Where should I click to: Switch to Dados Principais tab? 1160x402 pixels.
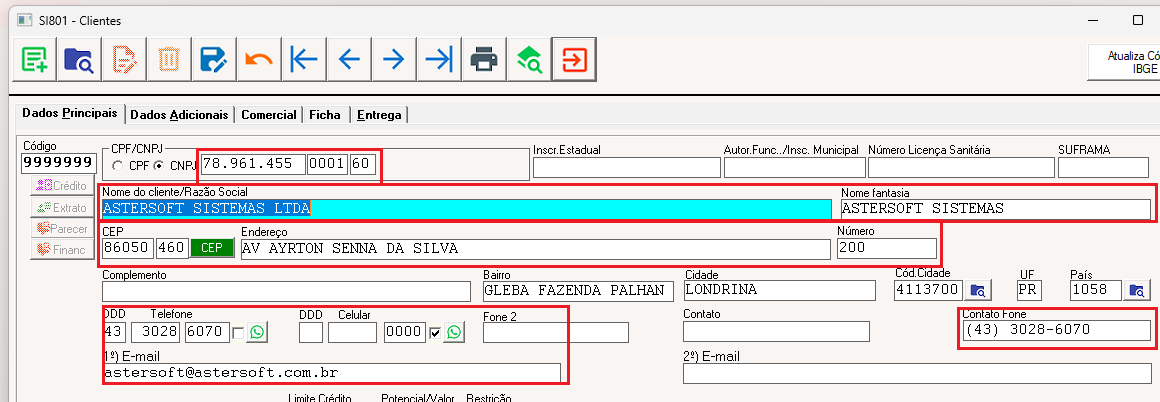pos(70,113)
